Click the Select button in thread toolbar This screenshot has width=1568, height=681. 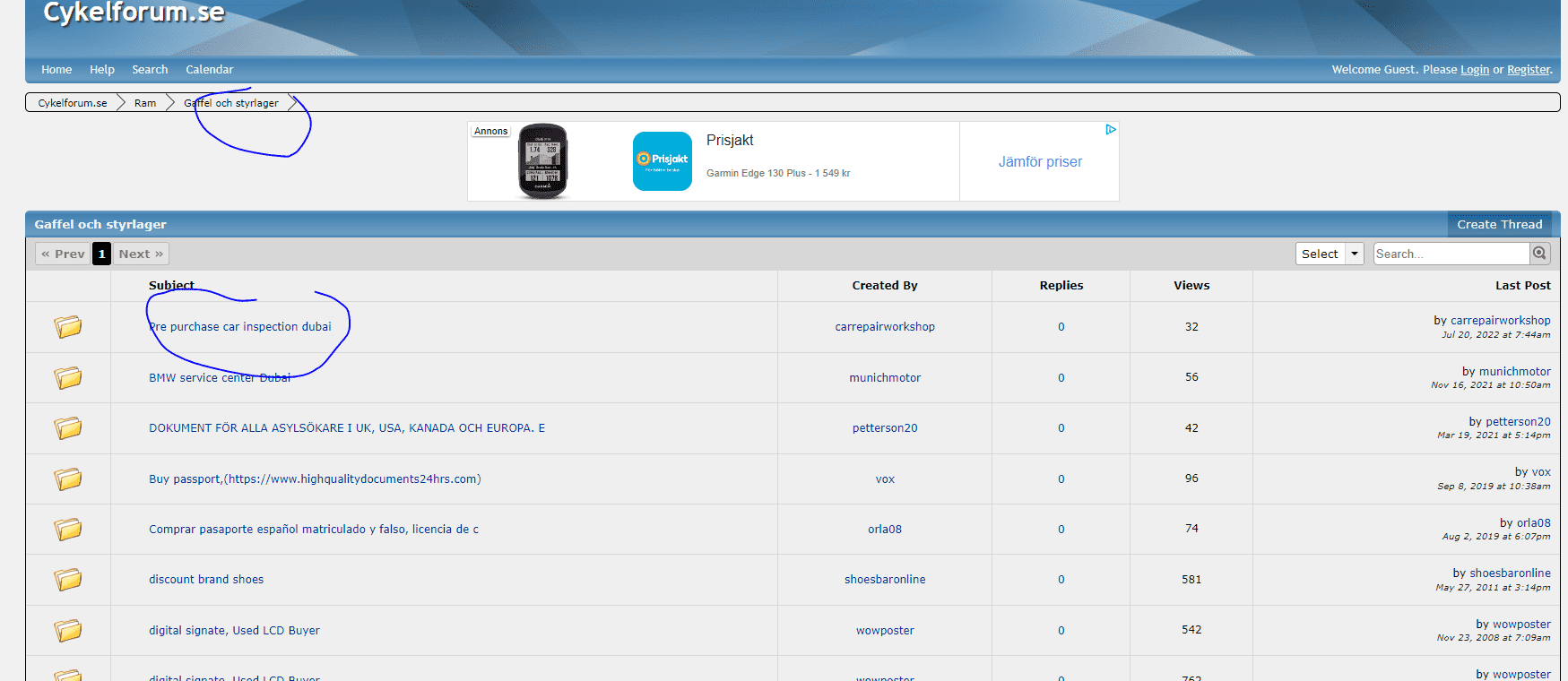point(1320,254)
